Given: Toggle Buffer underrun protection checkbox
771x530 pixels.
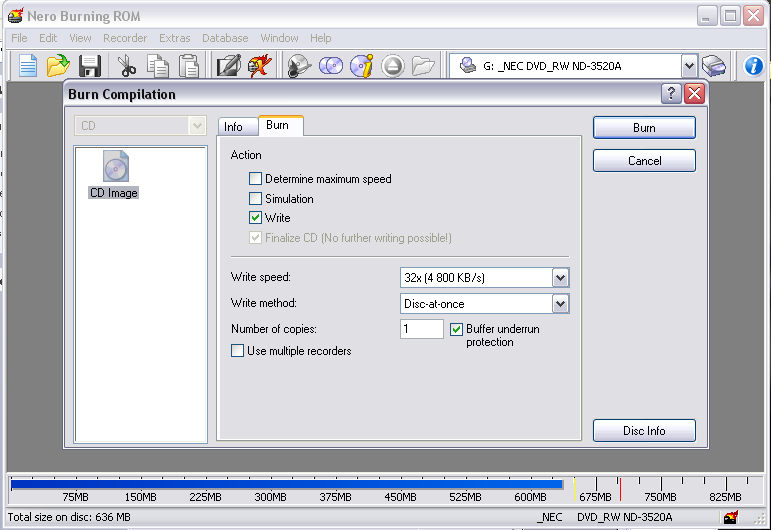Looking at the screenshot, I should point(457,329).
